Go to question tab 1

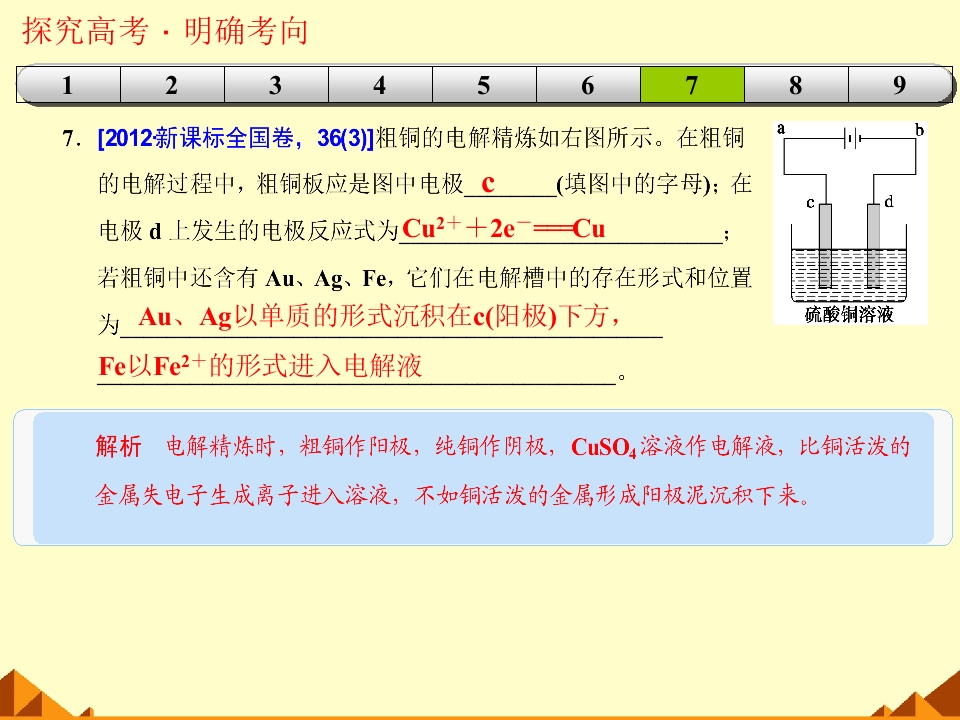69,84
